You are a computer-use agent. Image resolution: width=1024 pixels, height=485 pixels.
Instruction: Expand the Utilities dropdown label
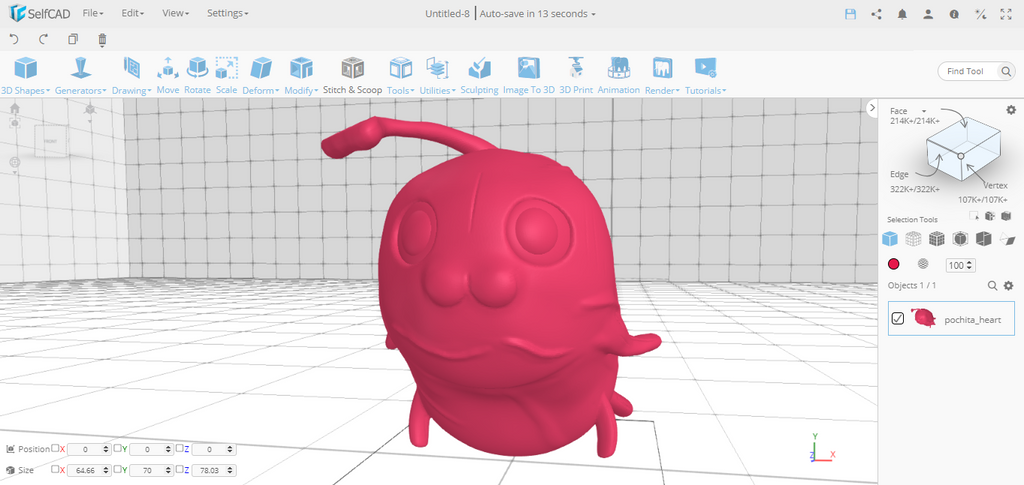(437, 90)
